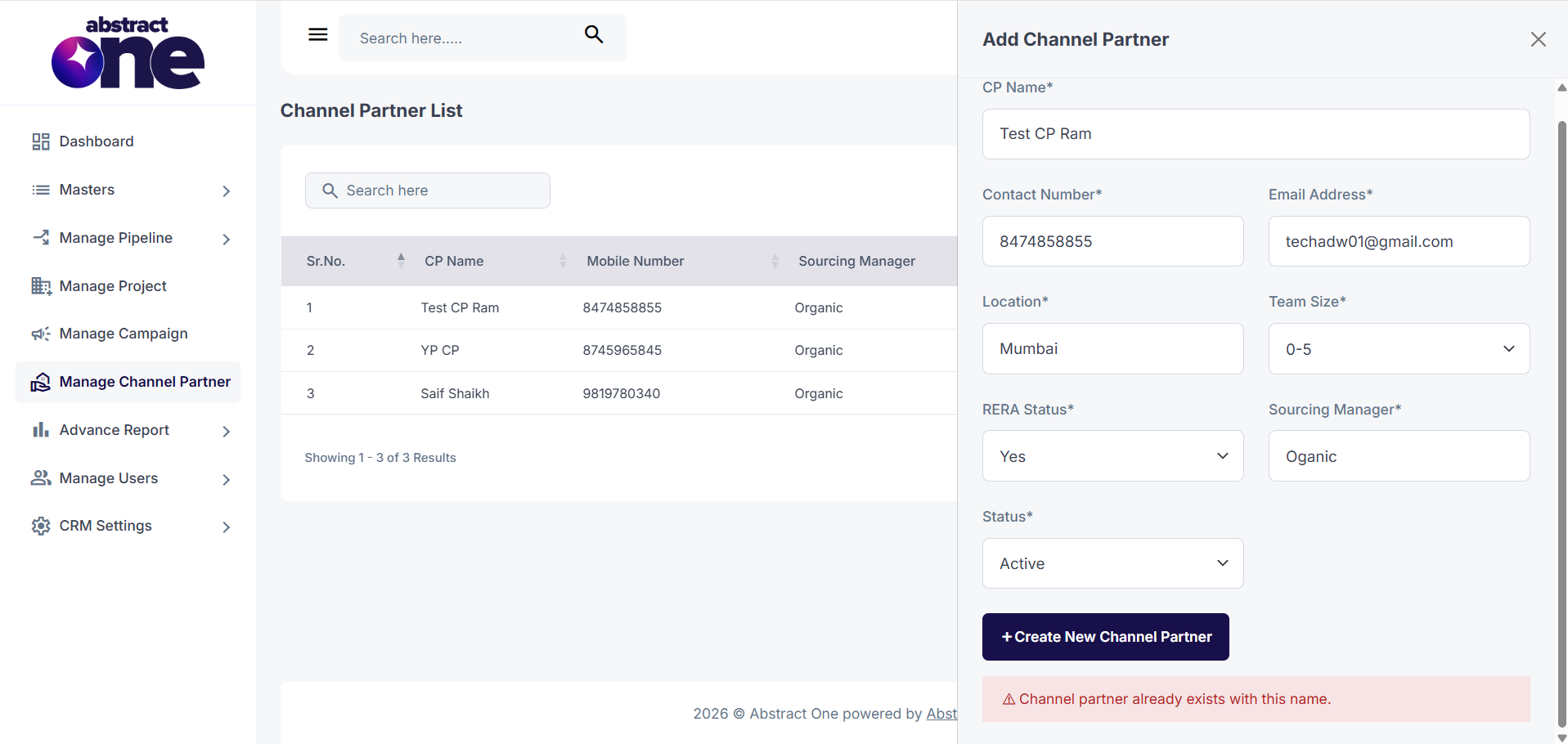Sort by Mobile Number column arrows
Viewport: 1568px width, 744px height.
click(775, 260)
